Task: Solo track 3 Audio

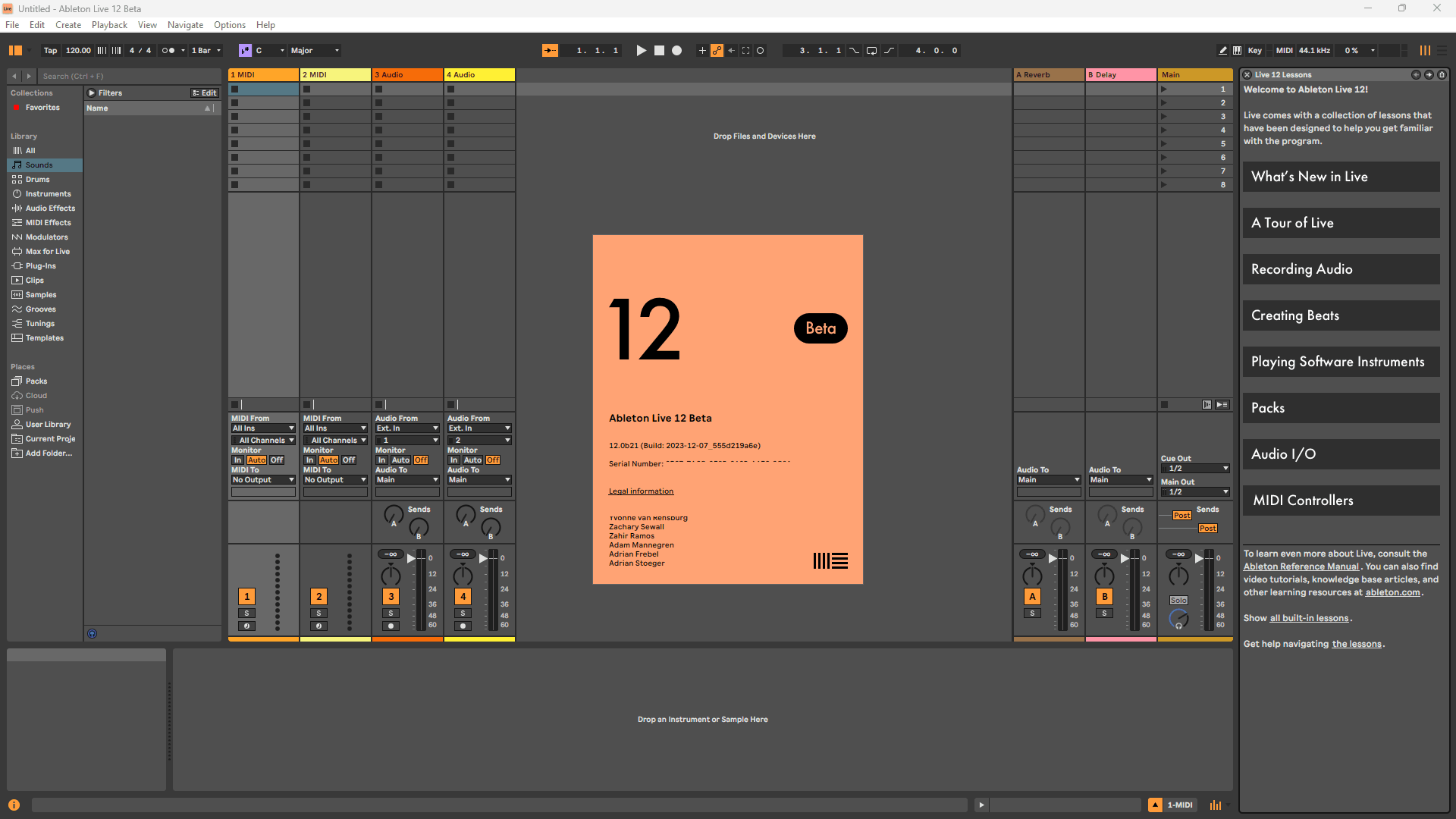Action: [391, 613]
